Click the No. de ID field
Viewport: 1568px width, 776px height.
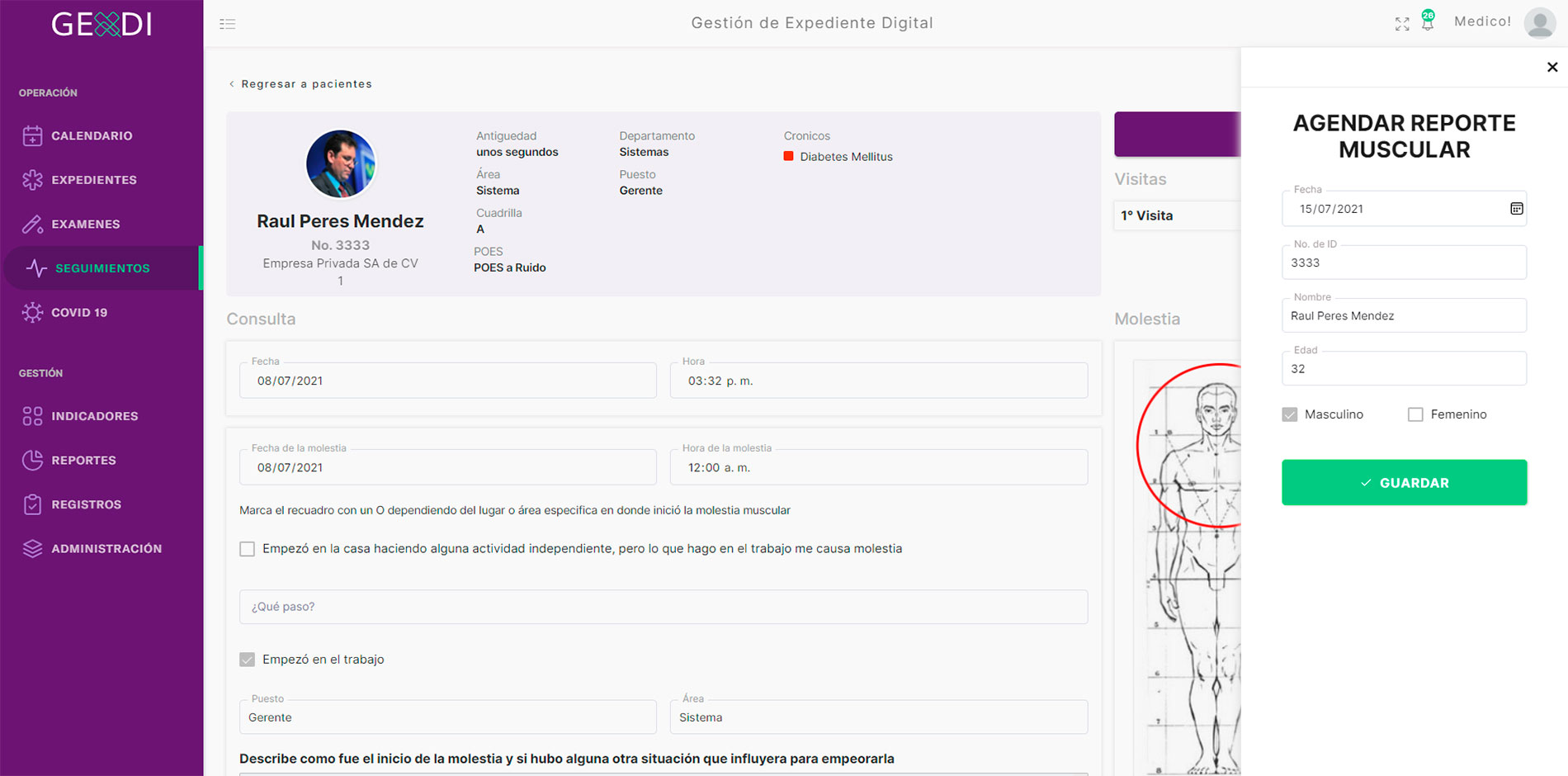pyautogui.click(x=1404, y=263)
